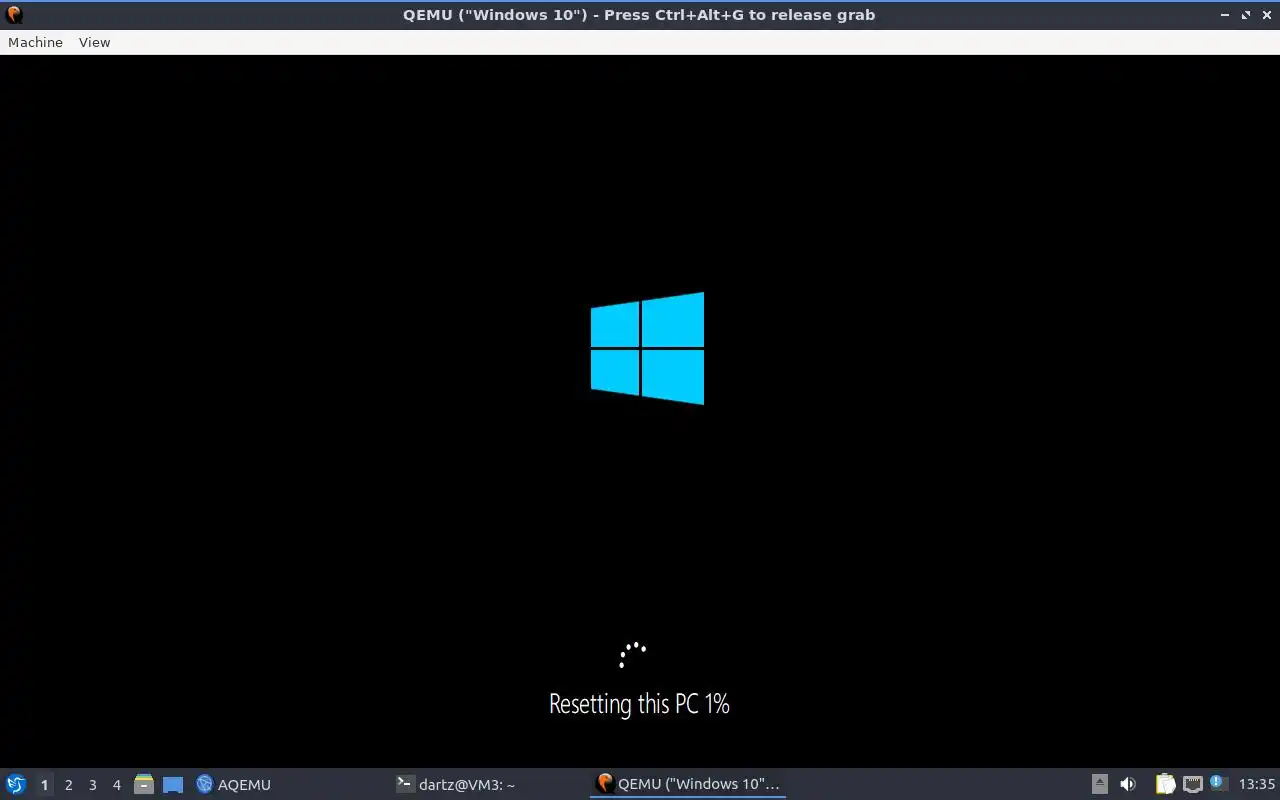Viewport: 1280px width, 800px height.
Task: Open the Machine menu in QEMU
Action: [35, 42]
